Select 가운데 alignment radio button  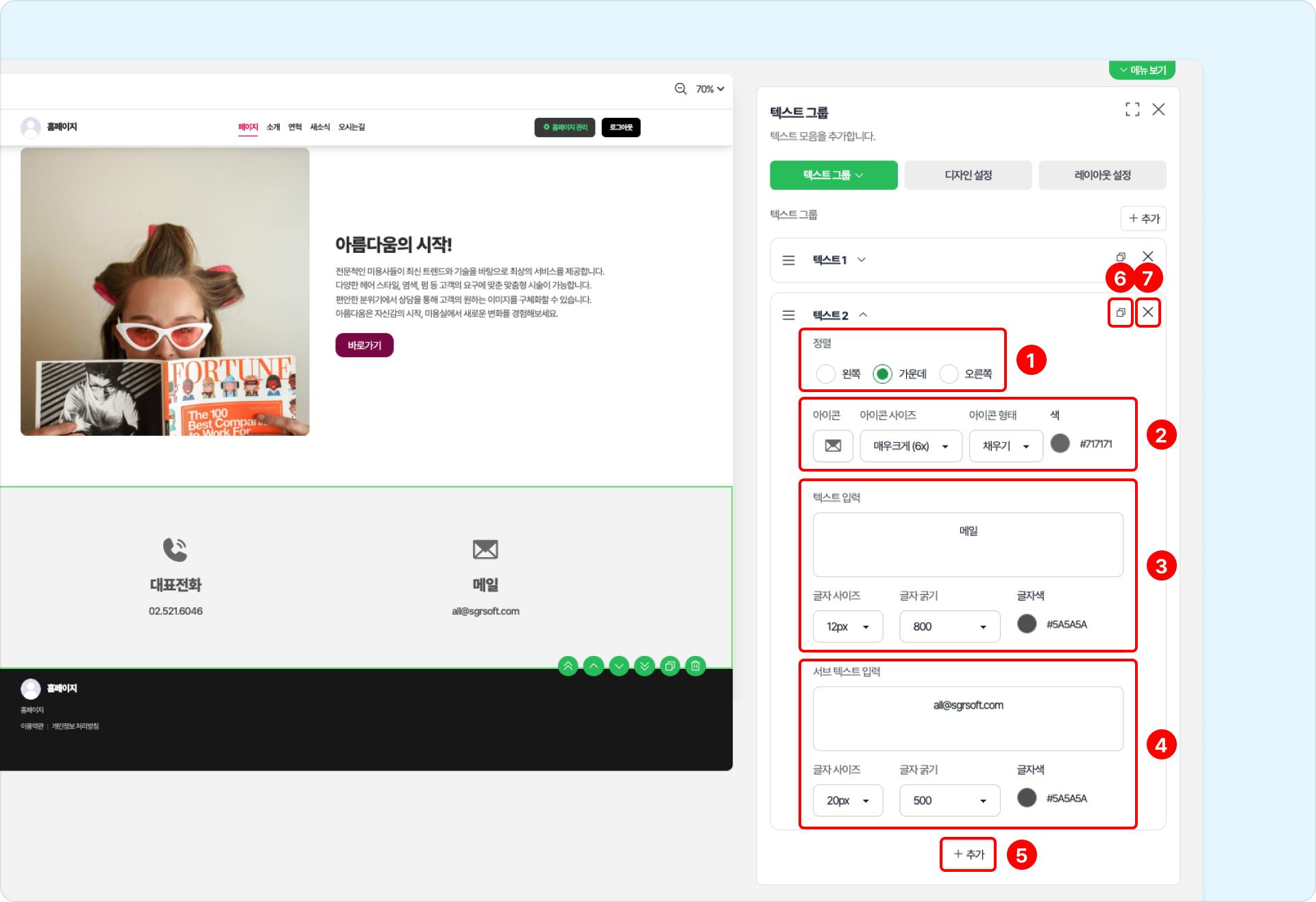point(882,374)
